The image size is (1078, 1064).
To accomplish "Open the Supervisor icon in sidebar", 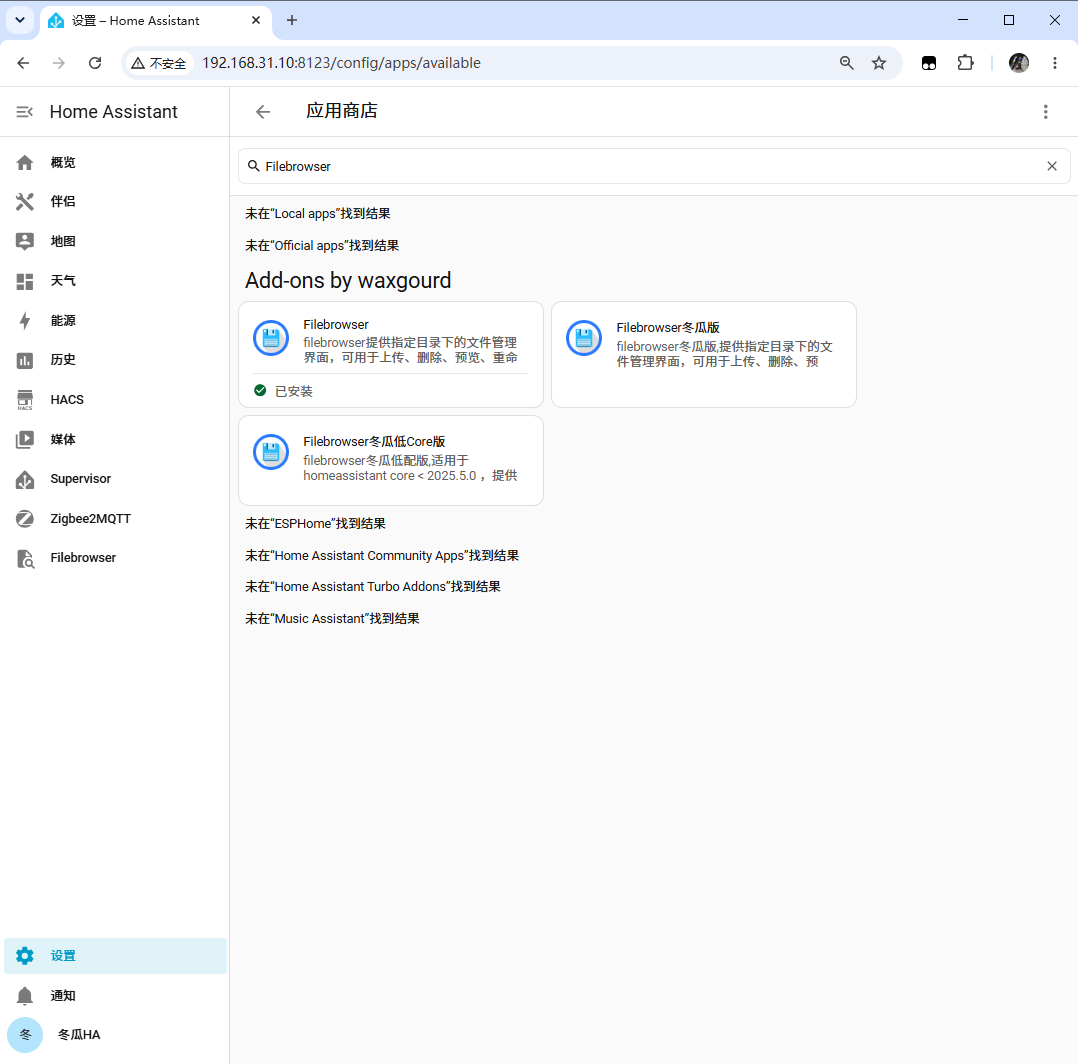I will (x=25, y=479).
